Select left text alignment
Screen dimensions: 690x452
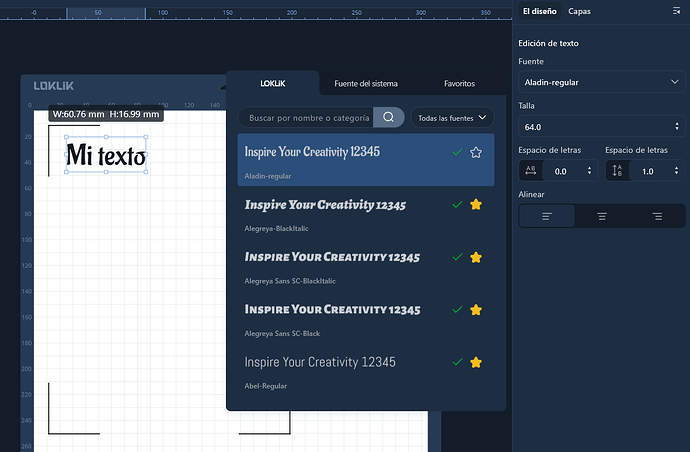tap(546, 216)
